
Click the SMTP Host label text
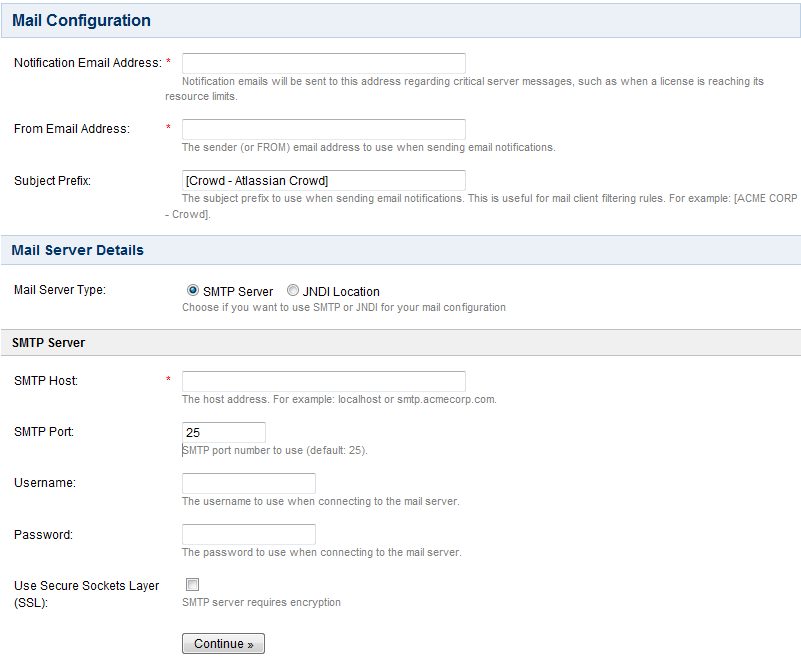point(46,381)
